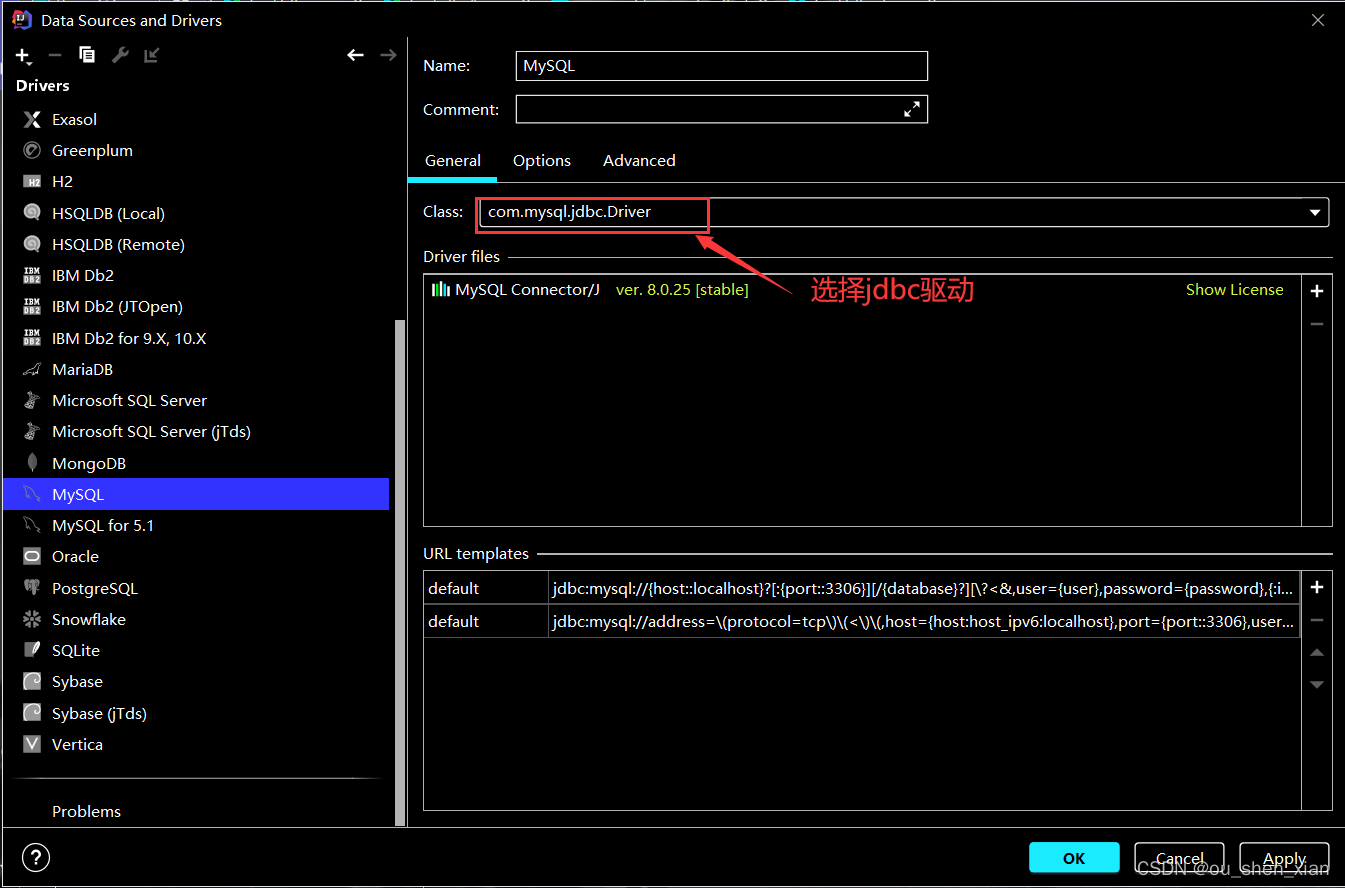The height and width of the screenshot is (888, 1345).
Task: Move URL template down
Action: (1317, 684)
